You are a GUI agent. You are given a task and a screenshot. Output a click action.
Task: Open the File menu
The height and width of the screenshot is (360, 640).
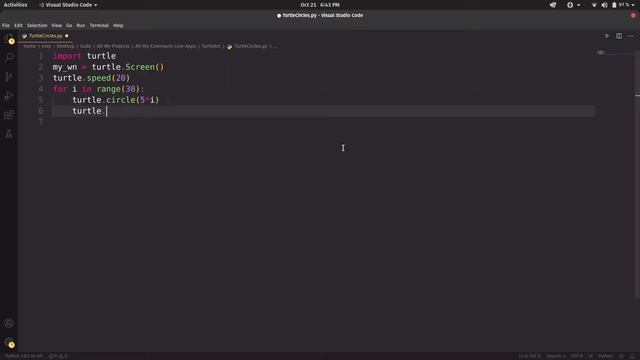click(x=6, y=25)
